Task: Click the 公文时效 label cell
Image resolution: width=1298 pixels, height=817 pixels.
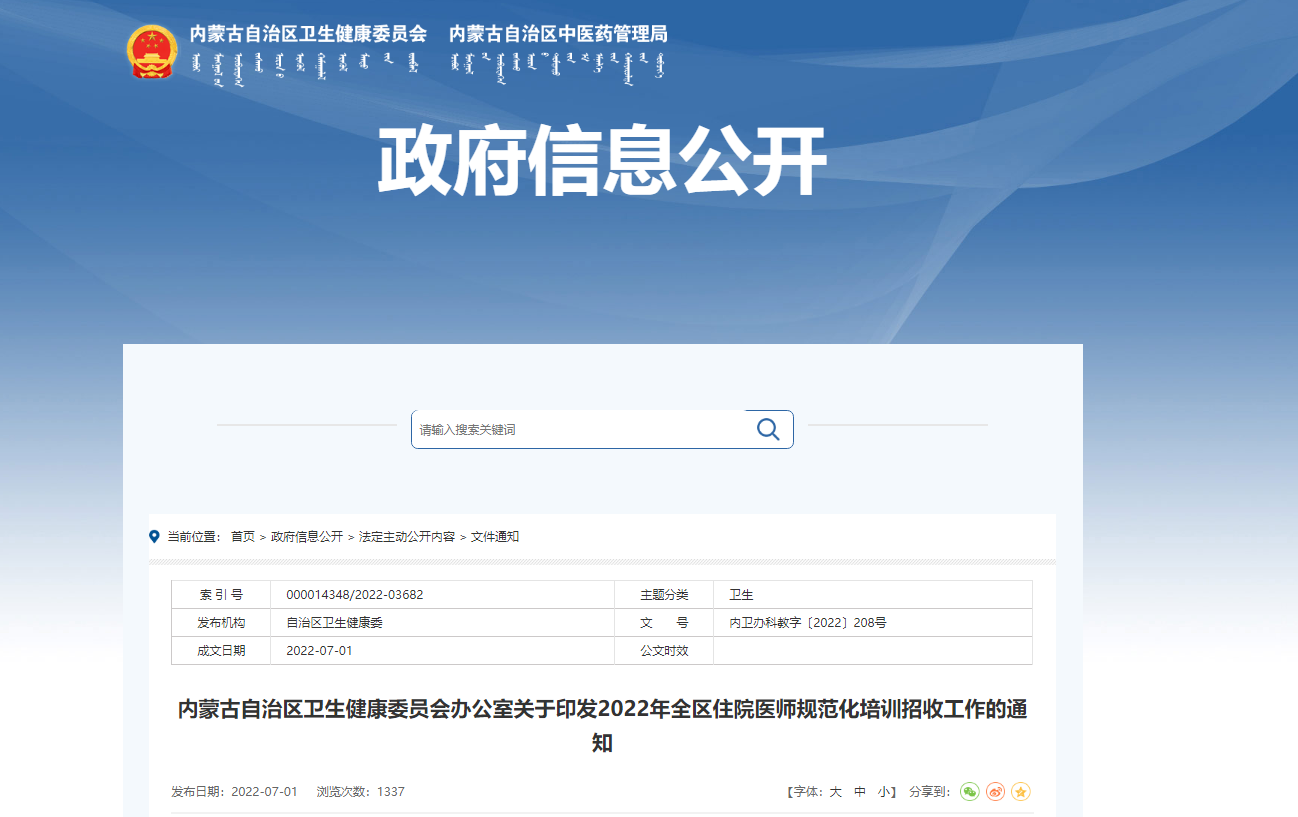Action: tap(664, 651)
